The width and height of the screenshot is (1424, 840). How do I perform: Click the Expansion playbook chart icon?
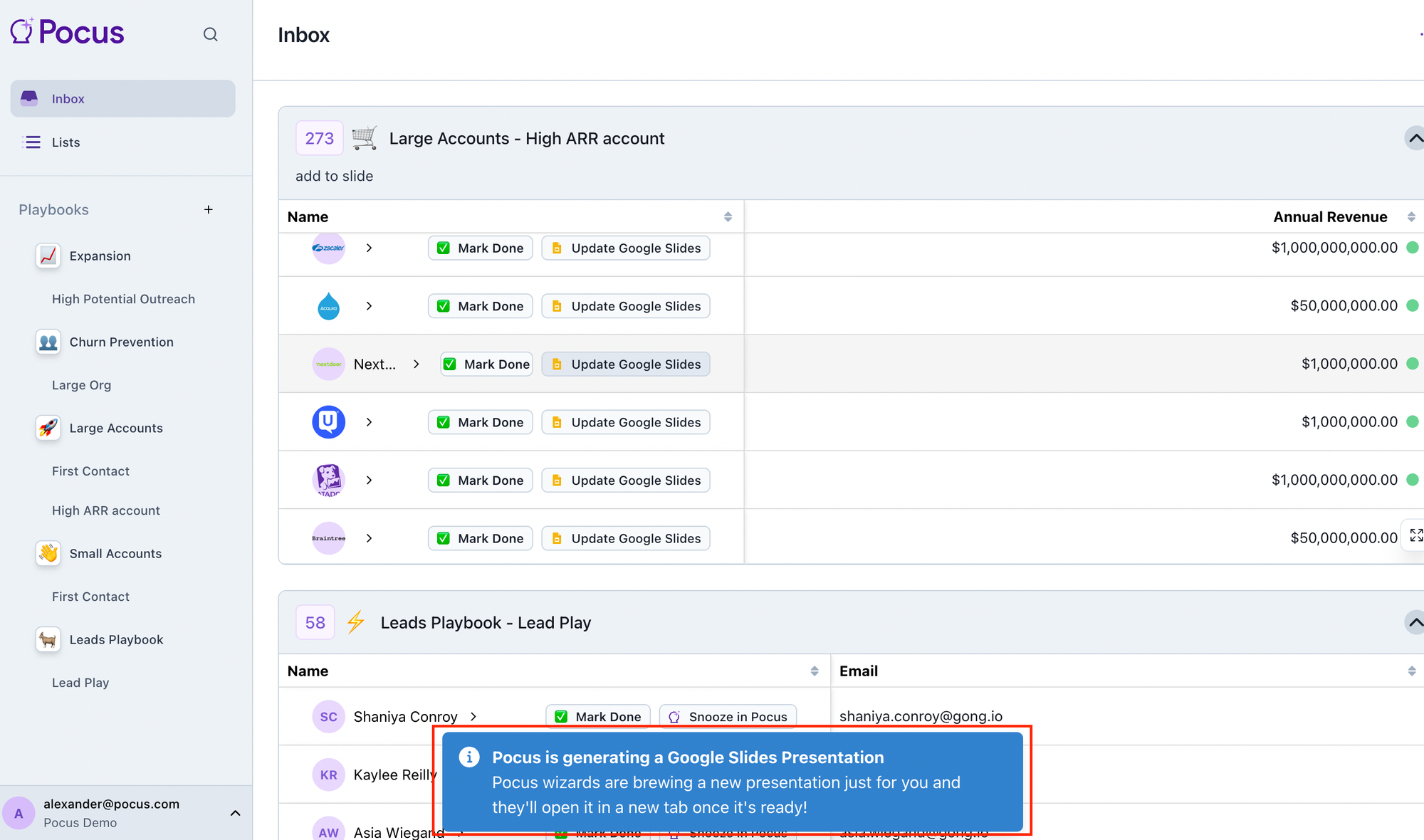(x=48, y=256)
